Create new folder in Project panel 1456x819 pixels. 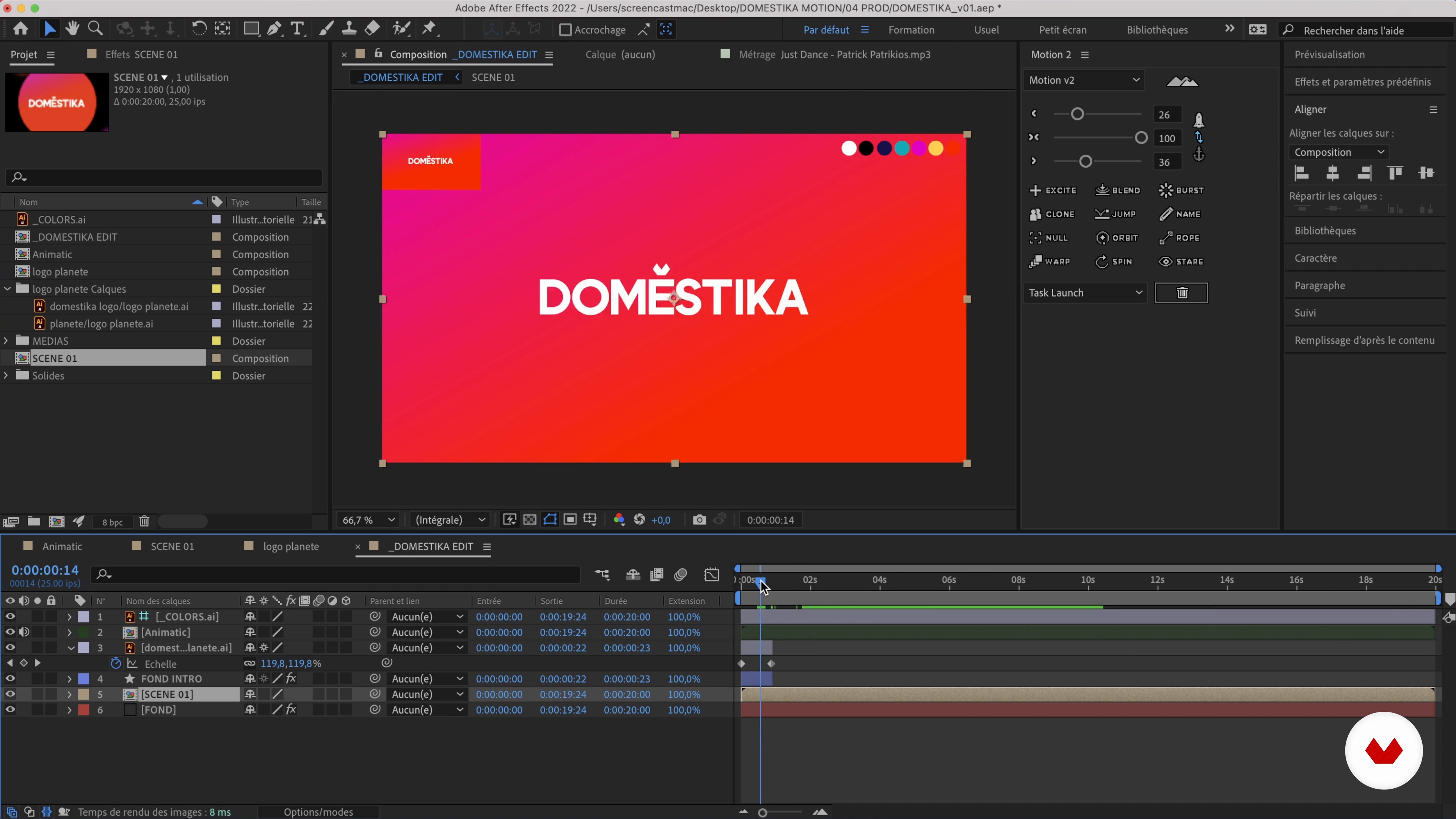(x=34, y=522)
